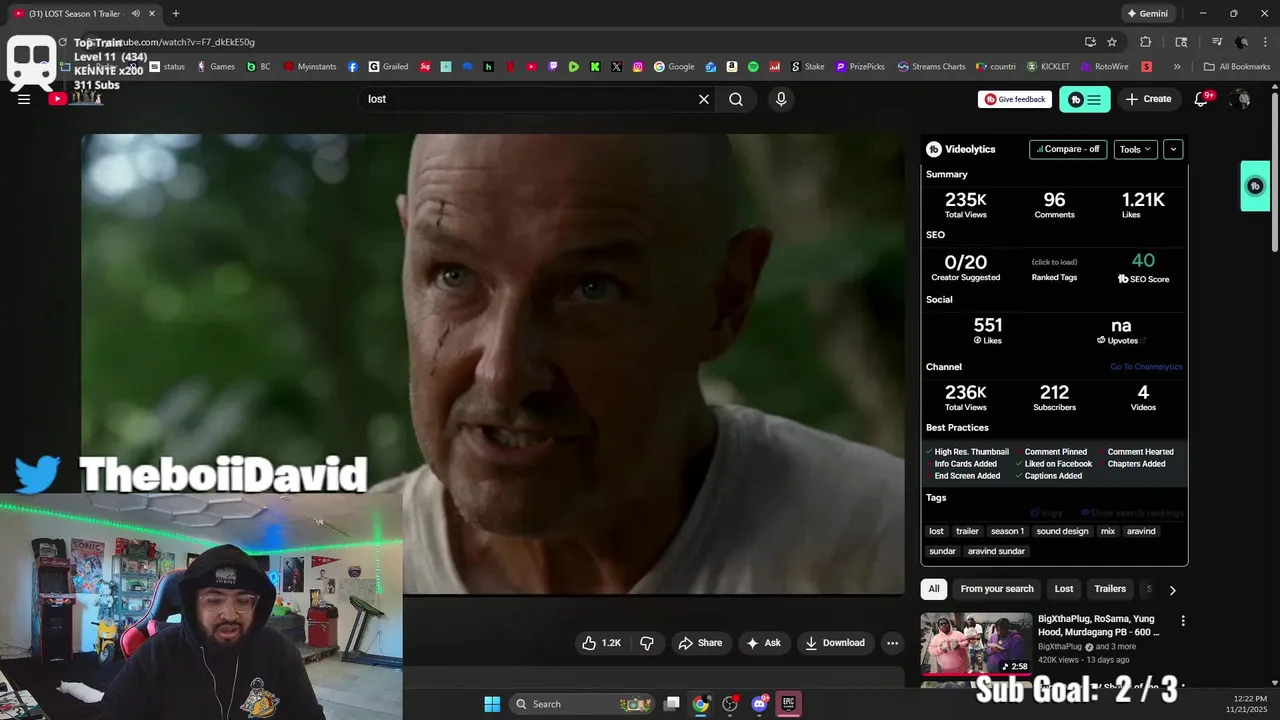This screenshot has width=1280, height=720.
Task: Click the Ask button under the video
Action: coord(763,643)
